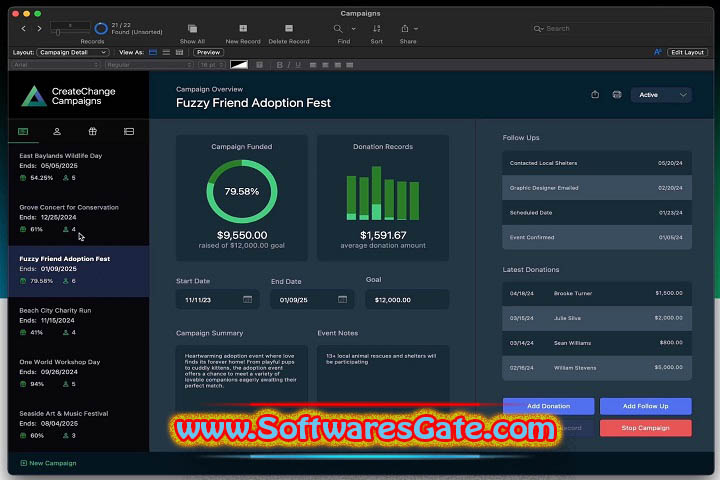Image resolution: width=720 pixels, height=480 pixels.
Task: Open the Layout Campaign Detail dropdown
Action: tap(73, 52)
